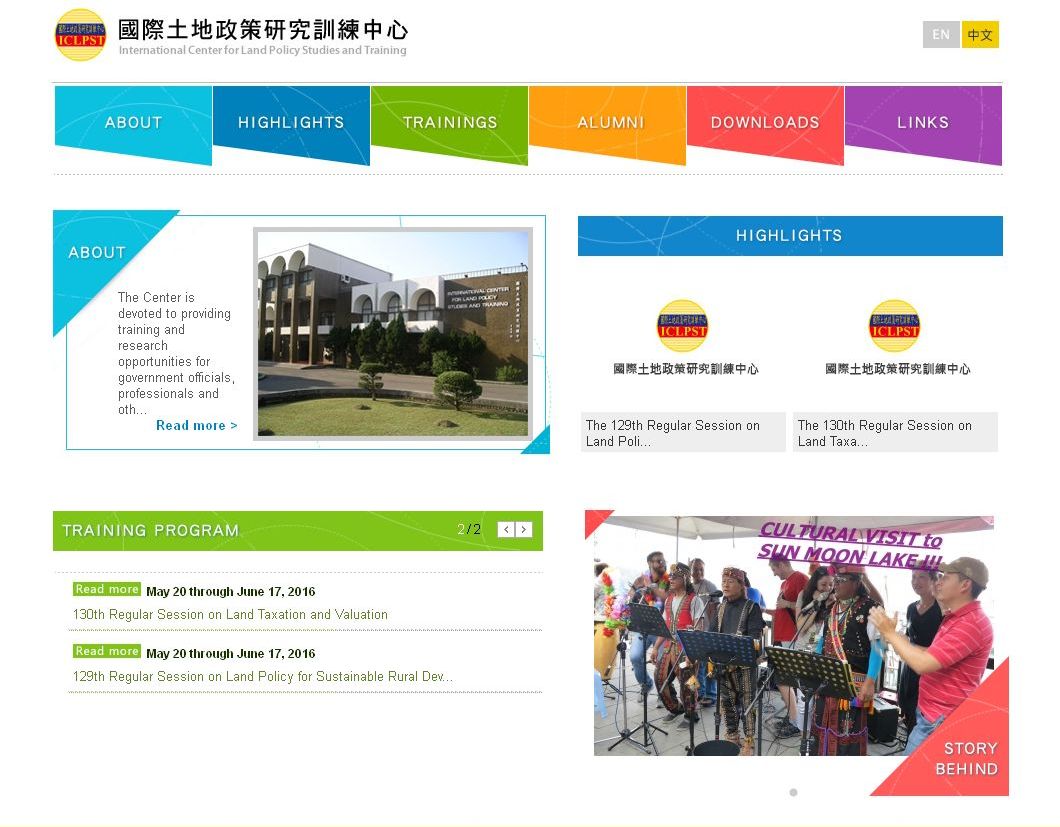Viewport: 1060px width, 827px height.
Task: Click Read more for 129th Regular Session
Action: 106,651
